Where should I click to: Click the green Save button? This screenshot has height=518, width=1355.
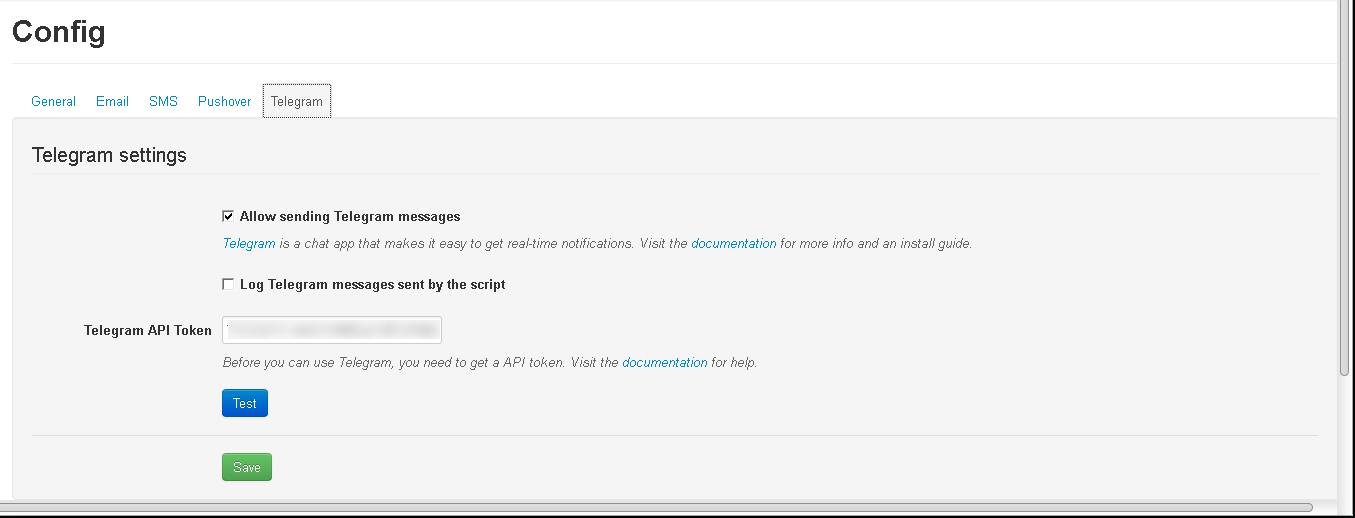tap(246, 467)
